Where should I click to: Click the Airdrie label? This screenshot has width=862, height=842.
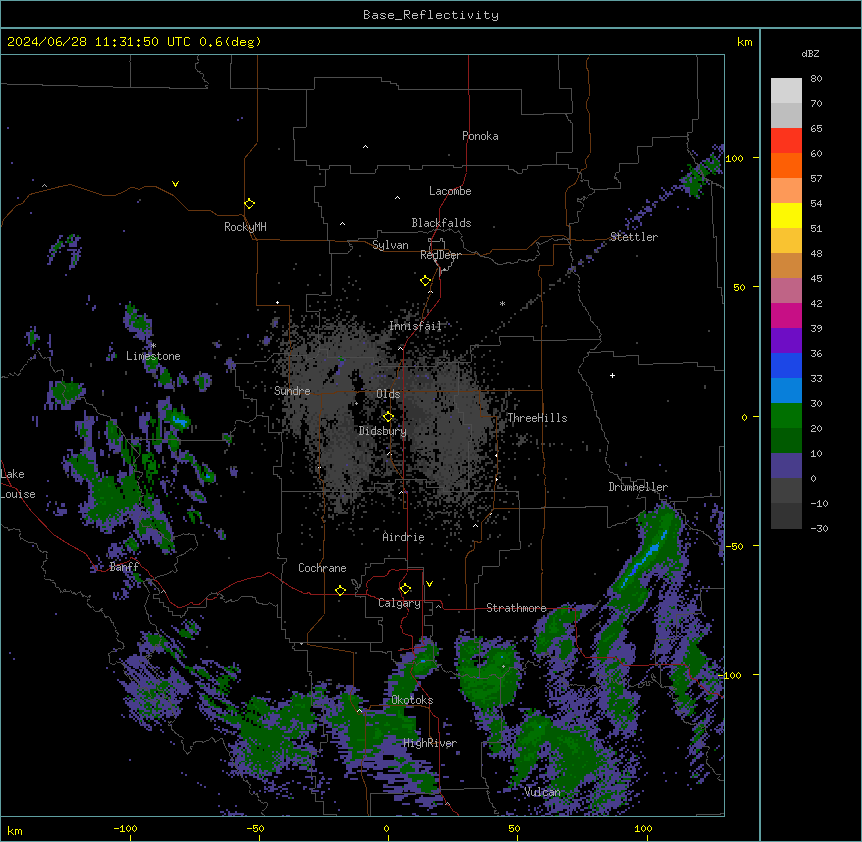(x=403, y=537)
